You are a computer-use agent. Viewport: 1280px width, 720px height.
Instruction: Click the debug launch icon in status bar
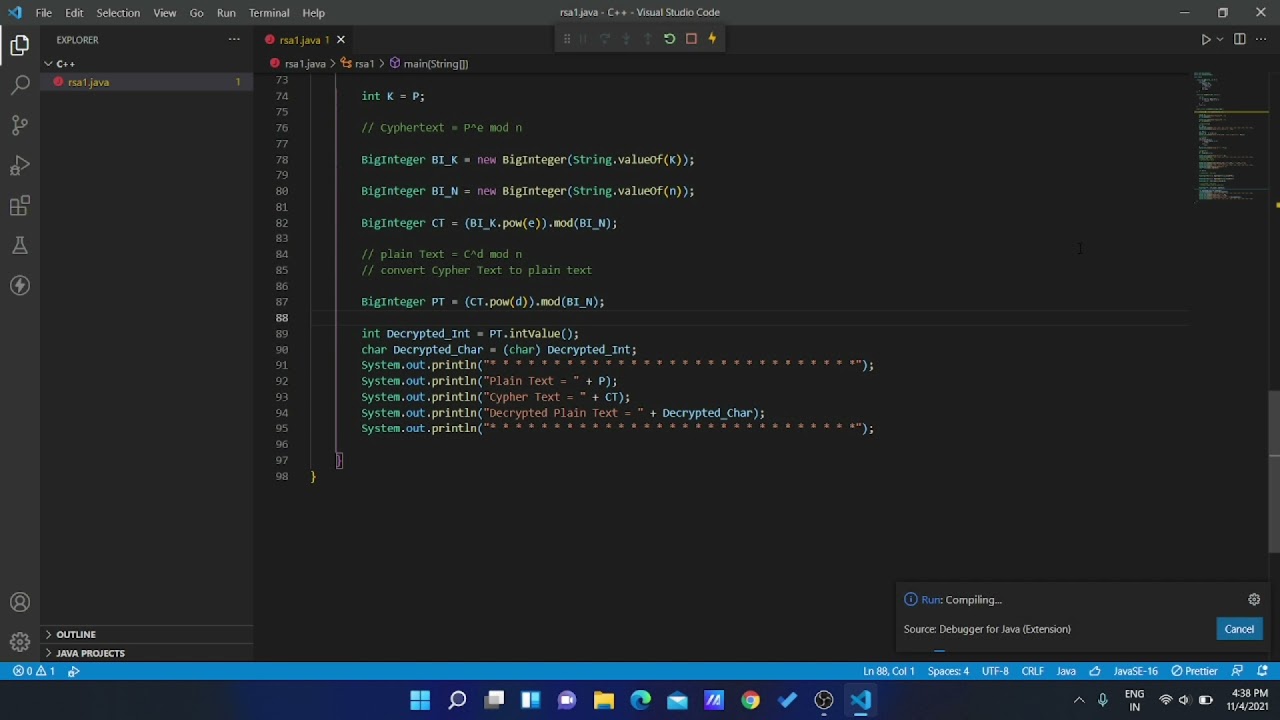74,671
